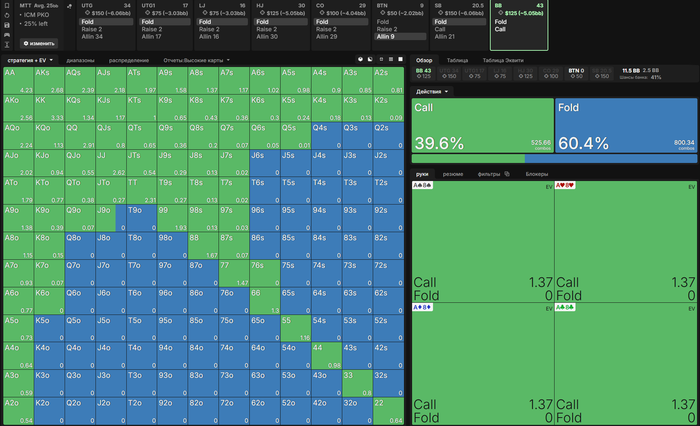This screenshot has width=700, height=426.
Task: Select the AA cell in range grid
Action: click(x=18, y=81)
